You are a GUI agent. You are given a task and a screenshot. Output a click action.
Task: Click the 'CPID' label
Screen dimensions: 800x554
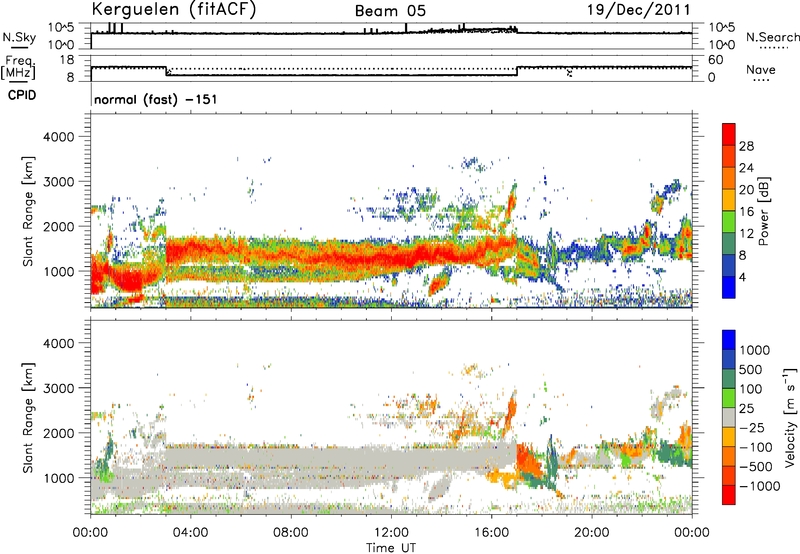pyautogui.click(x=22, y=95)
